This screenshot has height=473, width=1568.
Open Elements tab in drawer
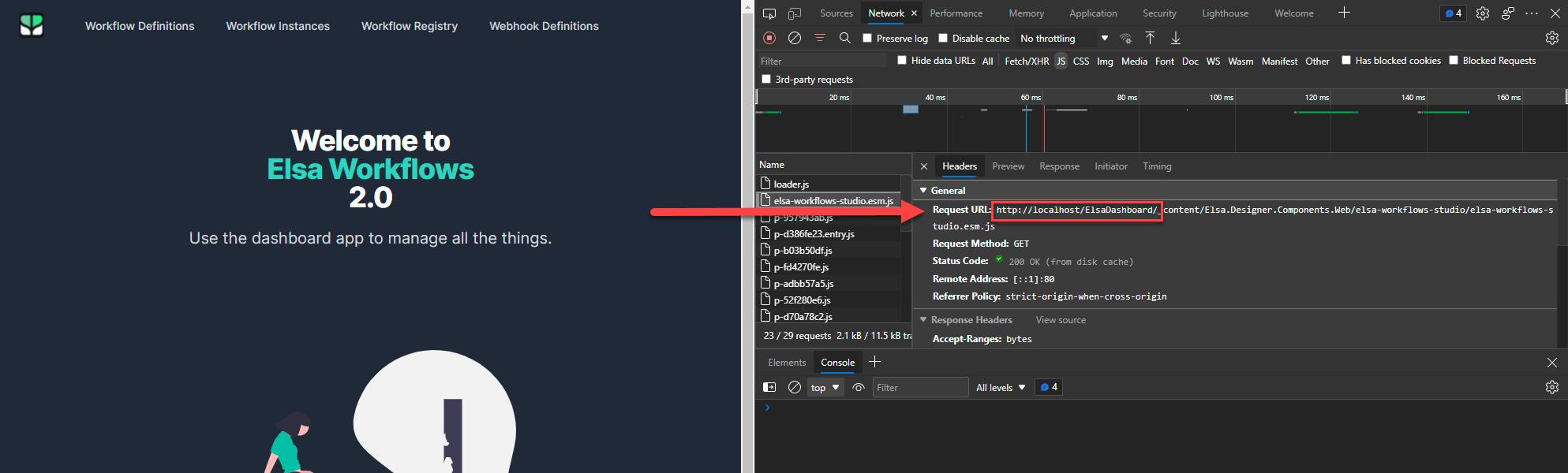click(787, 363)
